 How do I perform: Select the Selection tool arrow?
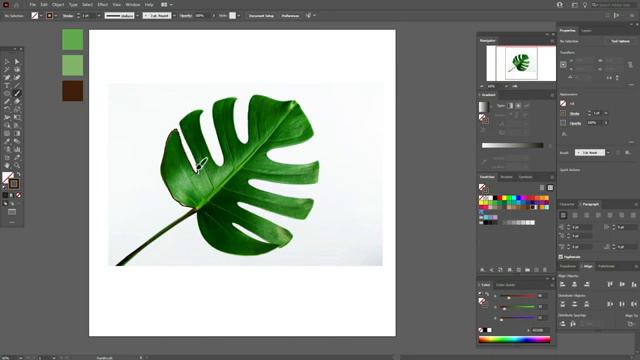[7, 62]
